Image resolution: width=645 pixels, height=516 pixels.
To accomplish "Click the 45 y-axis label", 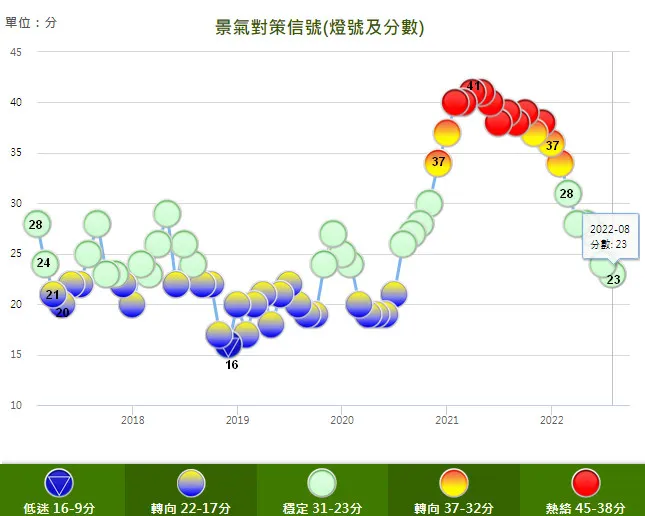I will click(16, 52).
